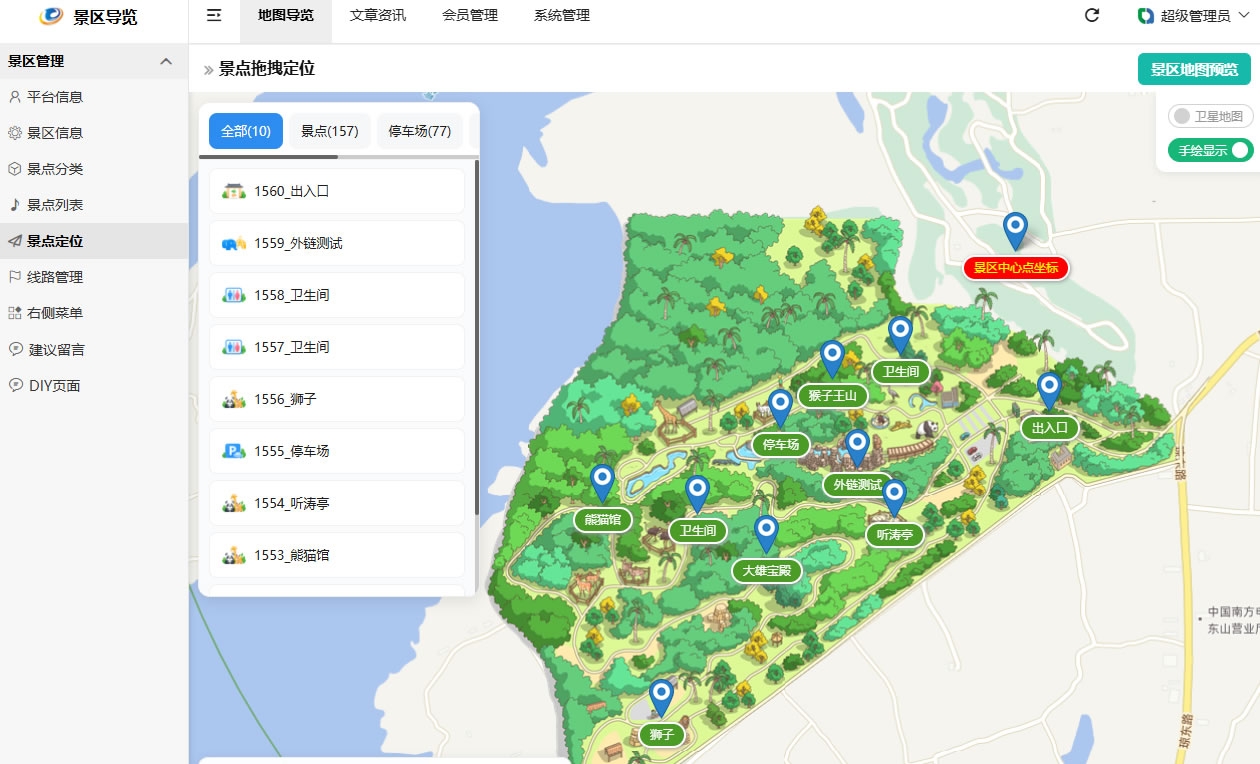1260x764 pixels.
Task: Click the map pin above 出入口 label
Action: (x=1049, y=390)
